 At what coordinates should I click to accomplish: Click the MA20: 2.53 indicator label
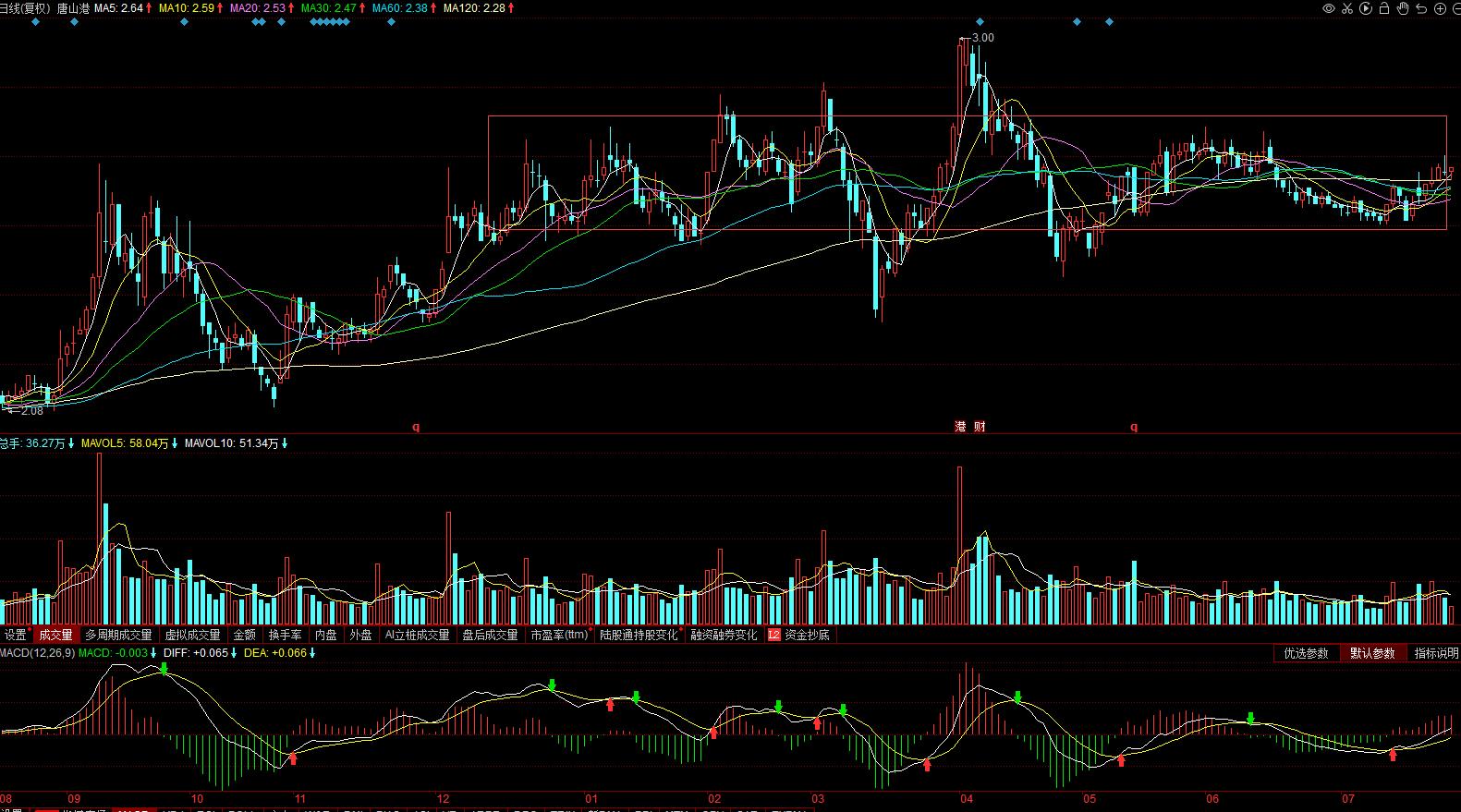pos(257,7)
